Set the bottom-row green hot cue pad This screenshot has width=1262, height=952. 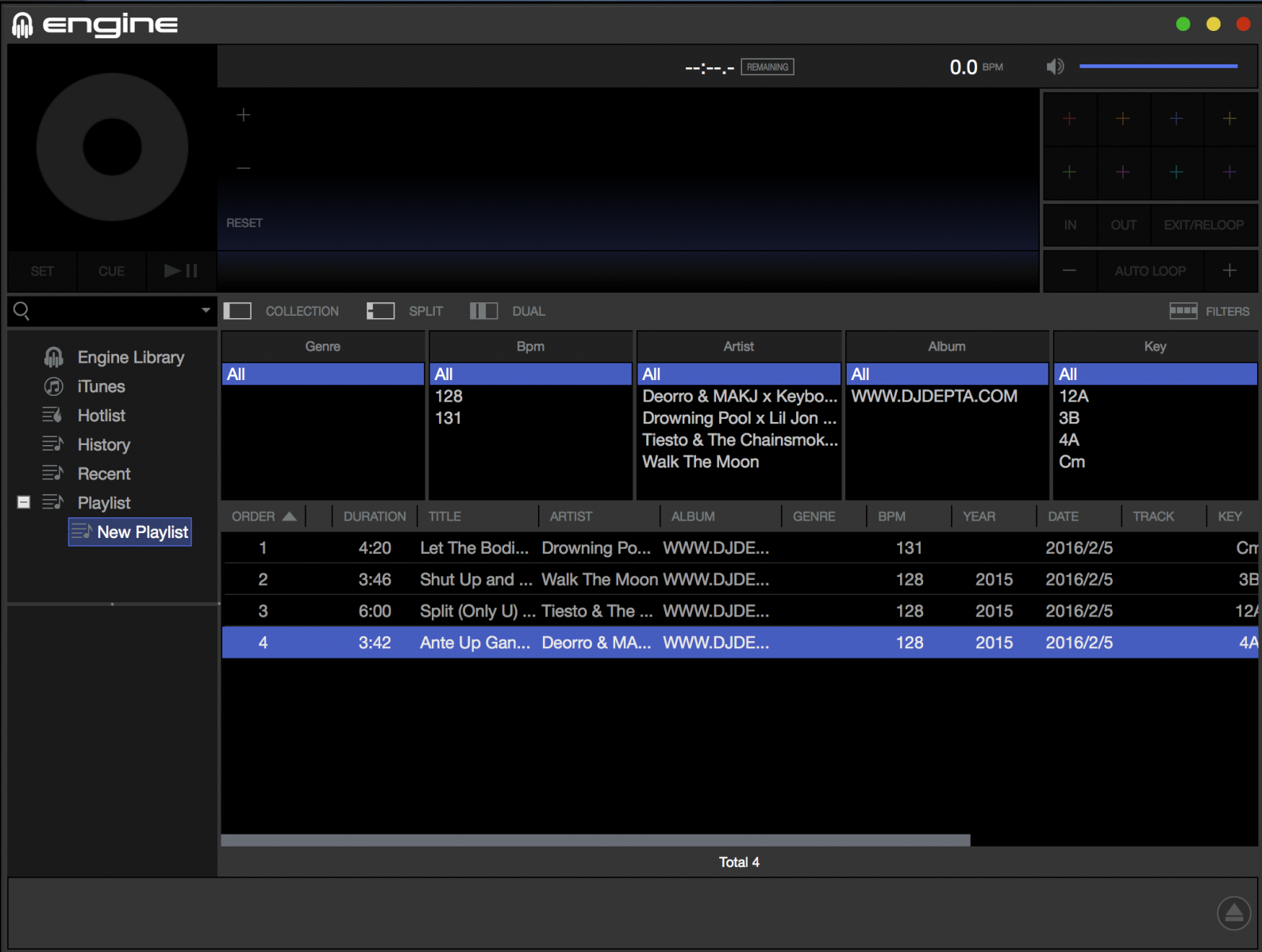(1070, 172)
